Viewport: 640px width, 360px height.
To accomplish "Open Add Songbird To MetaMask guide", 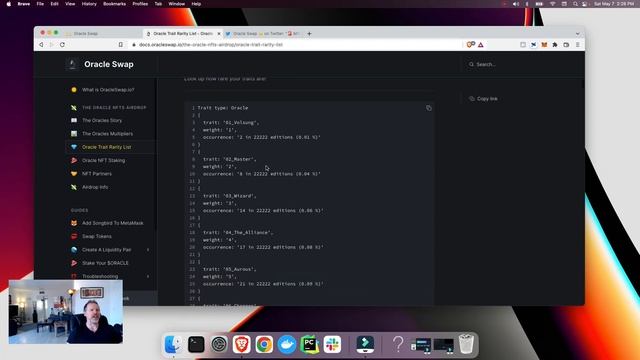I will coord(113,223).
